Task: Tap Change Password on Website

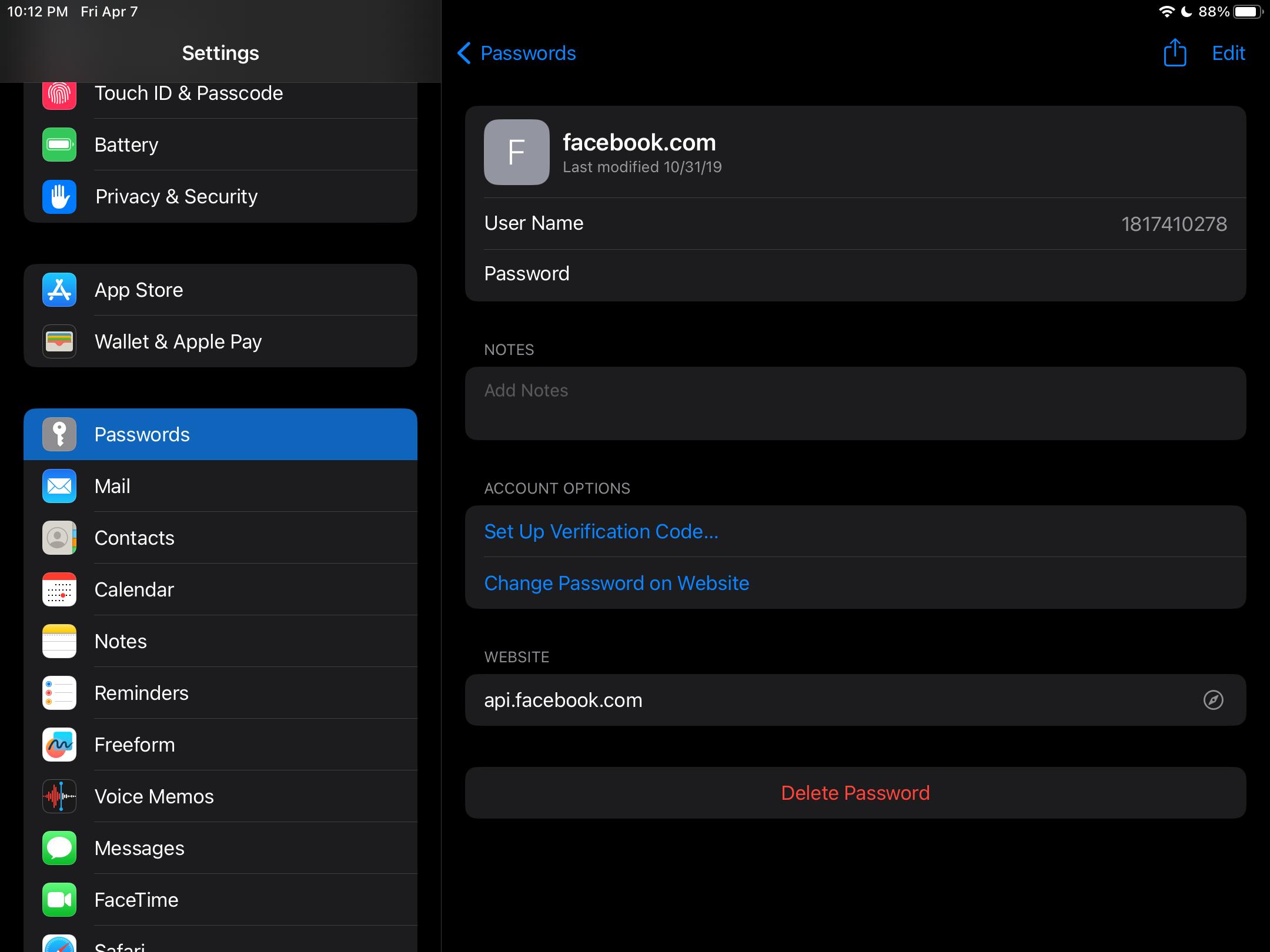Action: (616, 583)
